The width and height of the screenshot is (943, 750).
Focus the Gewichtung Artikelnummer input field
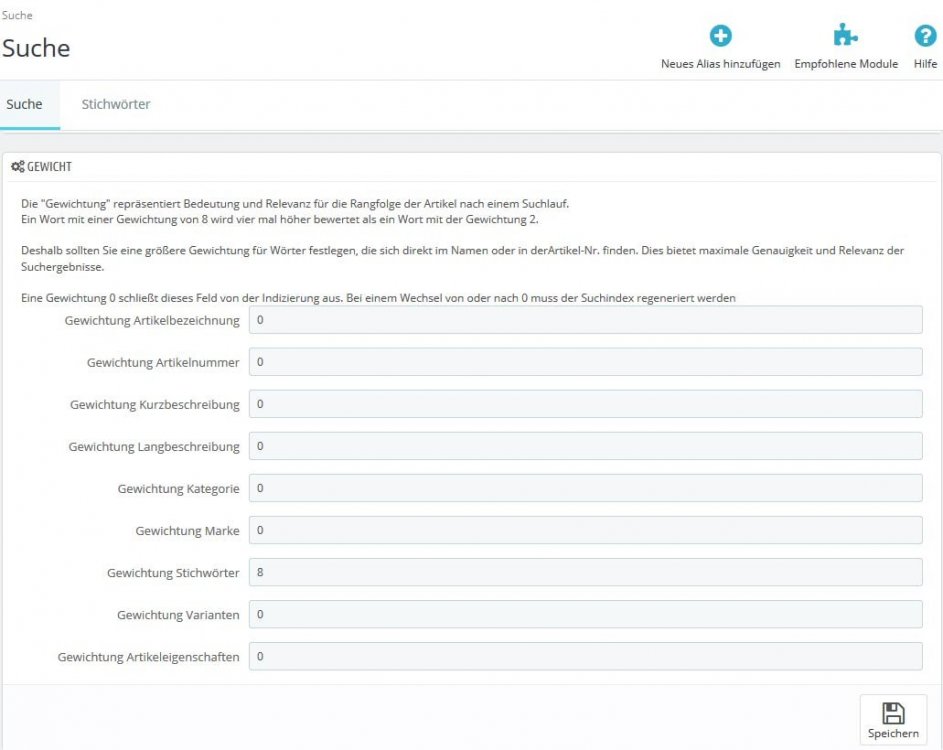(x=585, y=362)
